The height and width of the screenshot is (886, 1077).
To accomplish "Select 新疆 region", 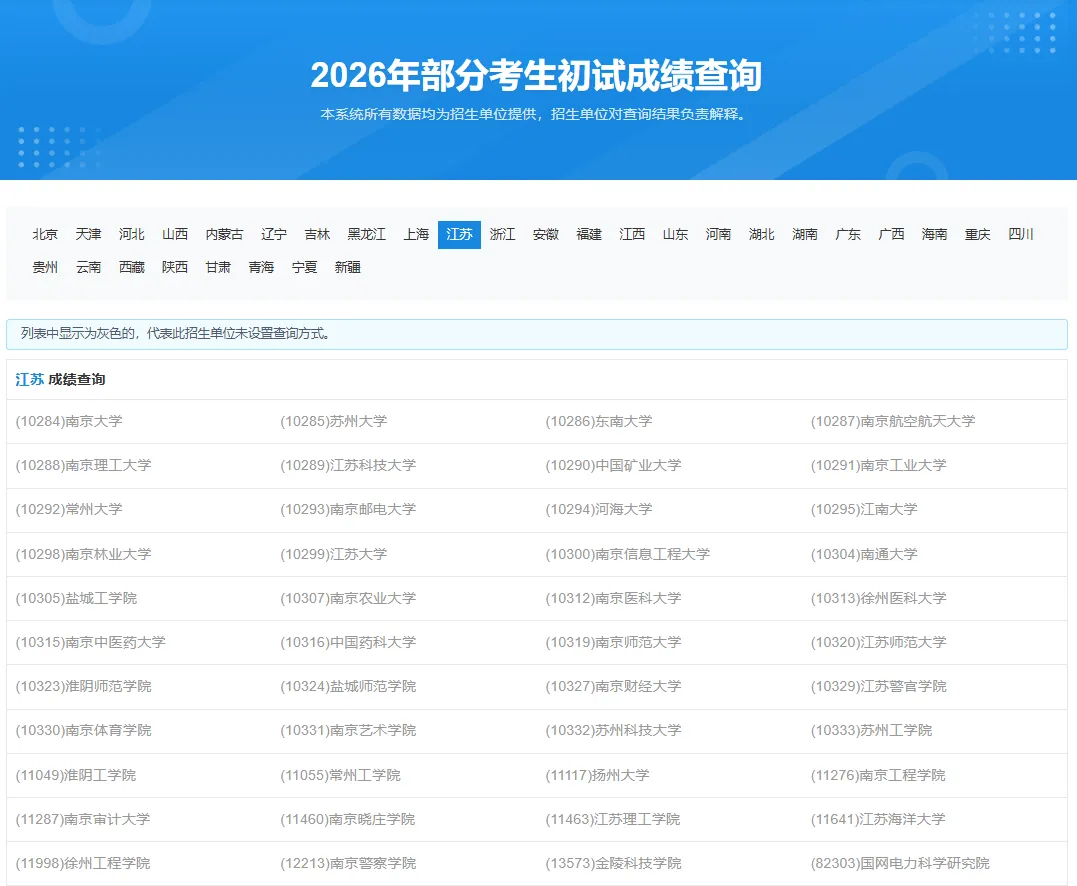I will tap(348, 267).
